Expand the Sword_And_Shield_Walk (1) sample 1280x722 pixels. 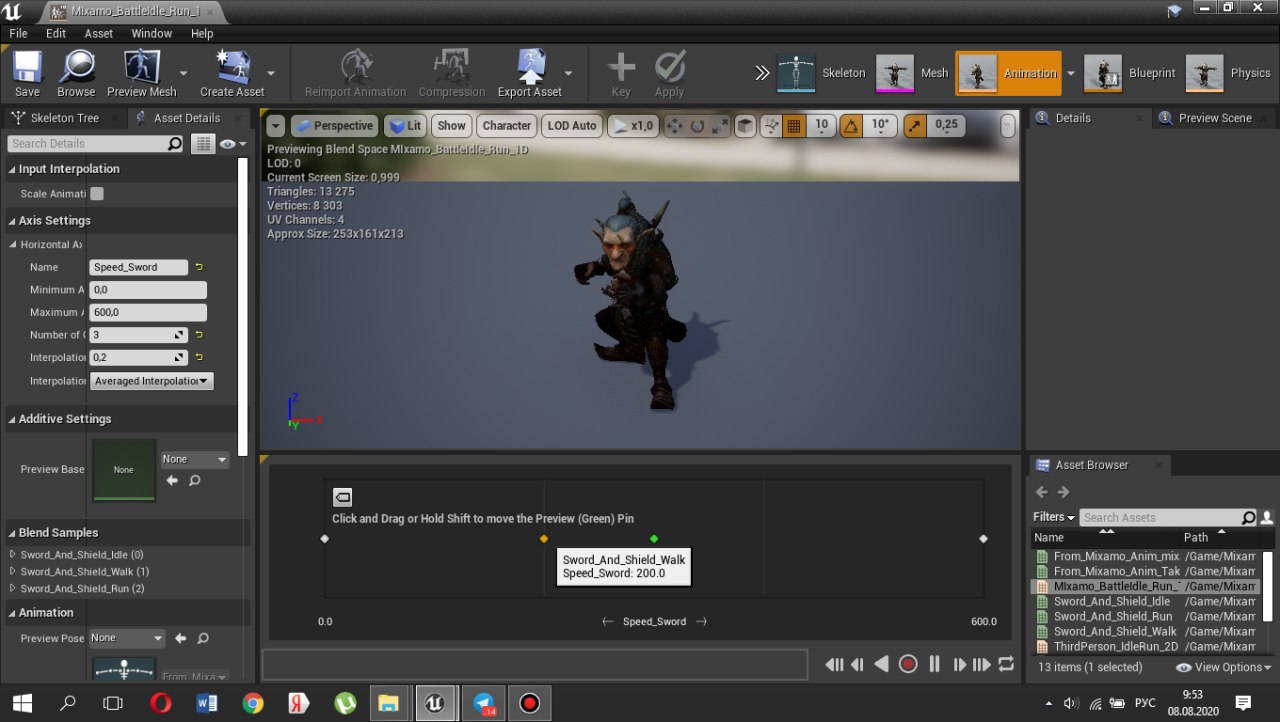[12, 572]
